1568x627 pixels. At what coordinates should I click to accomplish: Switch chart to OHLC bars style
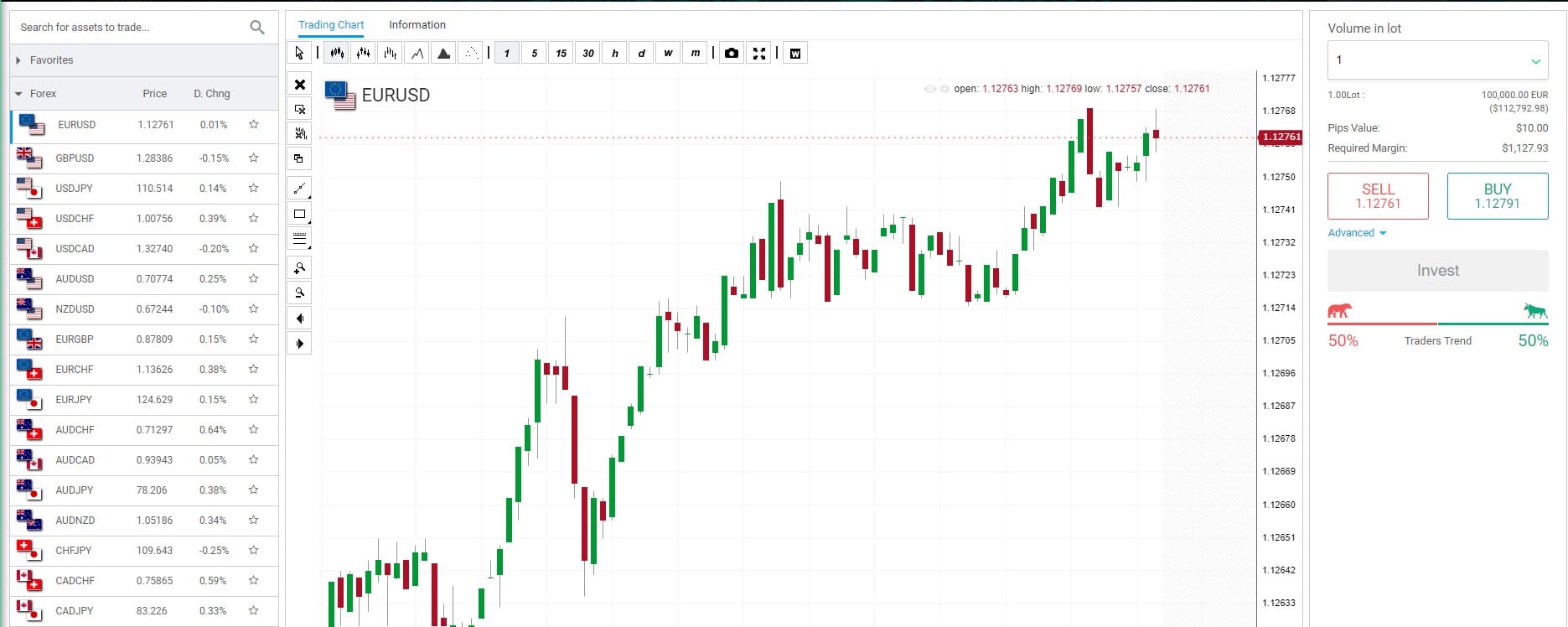pyautogui.click(x=391, y=53)
